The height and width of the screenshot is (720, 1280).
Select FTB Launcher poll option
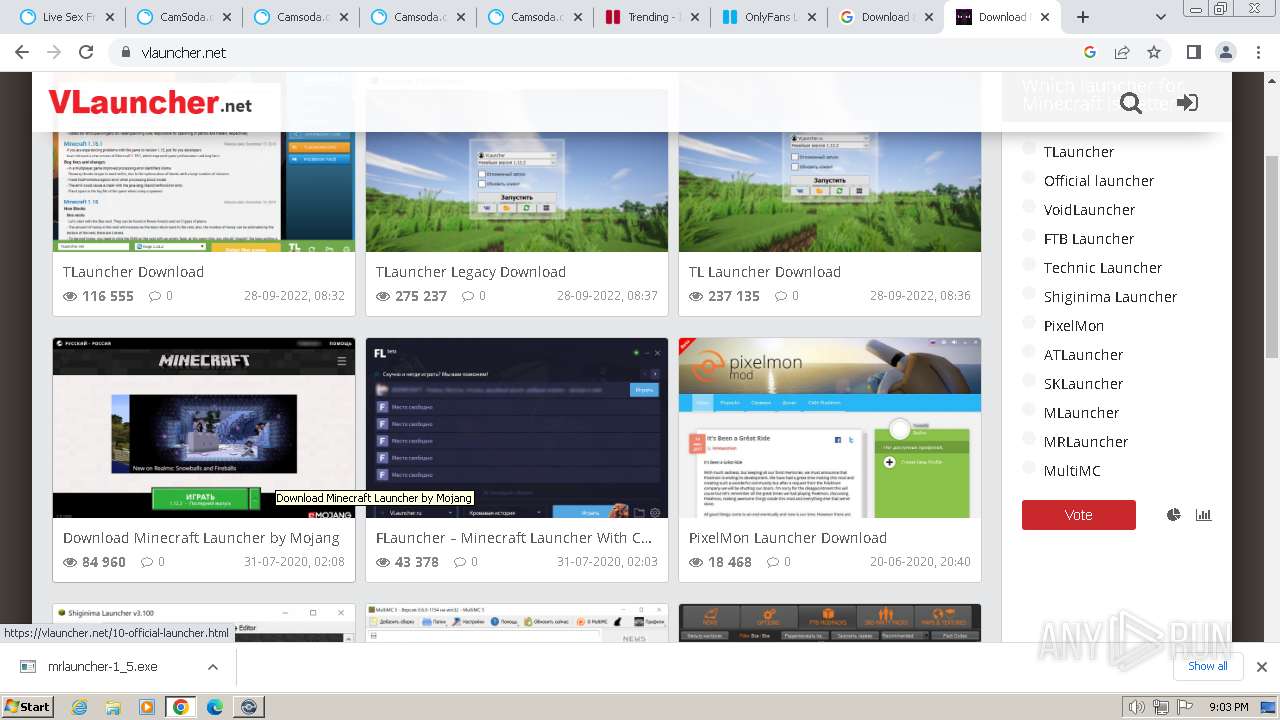pyautogui.click(x=1029, y=236)
